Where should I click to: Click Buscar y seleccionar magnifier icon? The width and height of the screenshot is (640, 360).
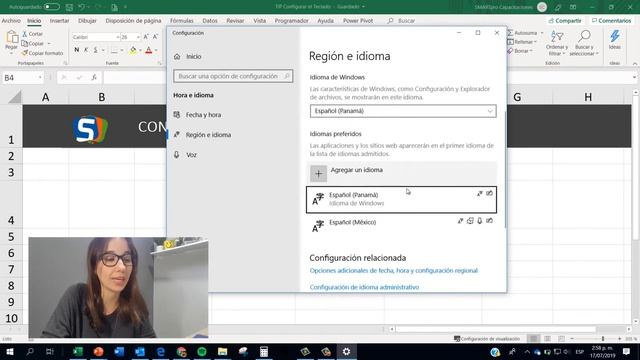[x=584, y=36]
